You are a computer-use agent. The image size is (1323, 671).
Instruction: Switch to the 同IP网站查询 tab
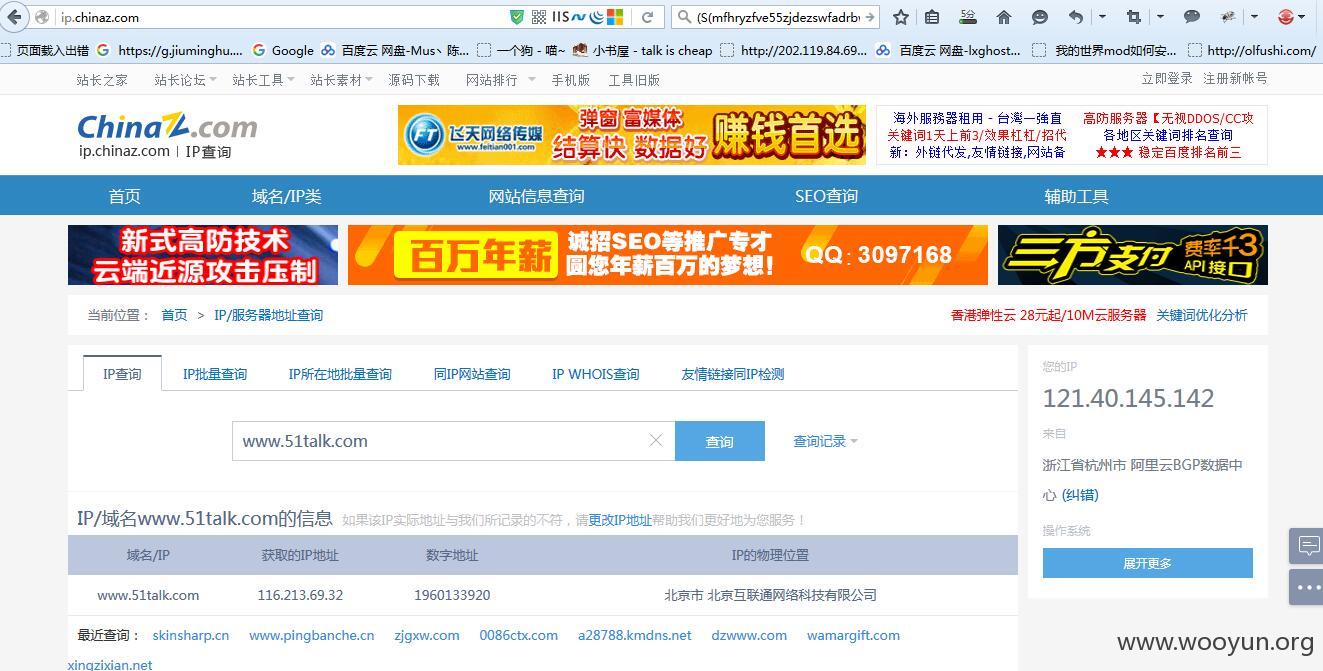pyautogui.click(x=472, y=374)
